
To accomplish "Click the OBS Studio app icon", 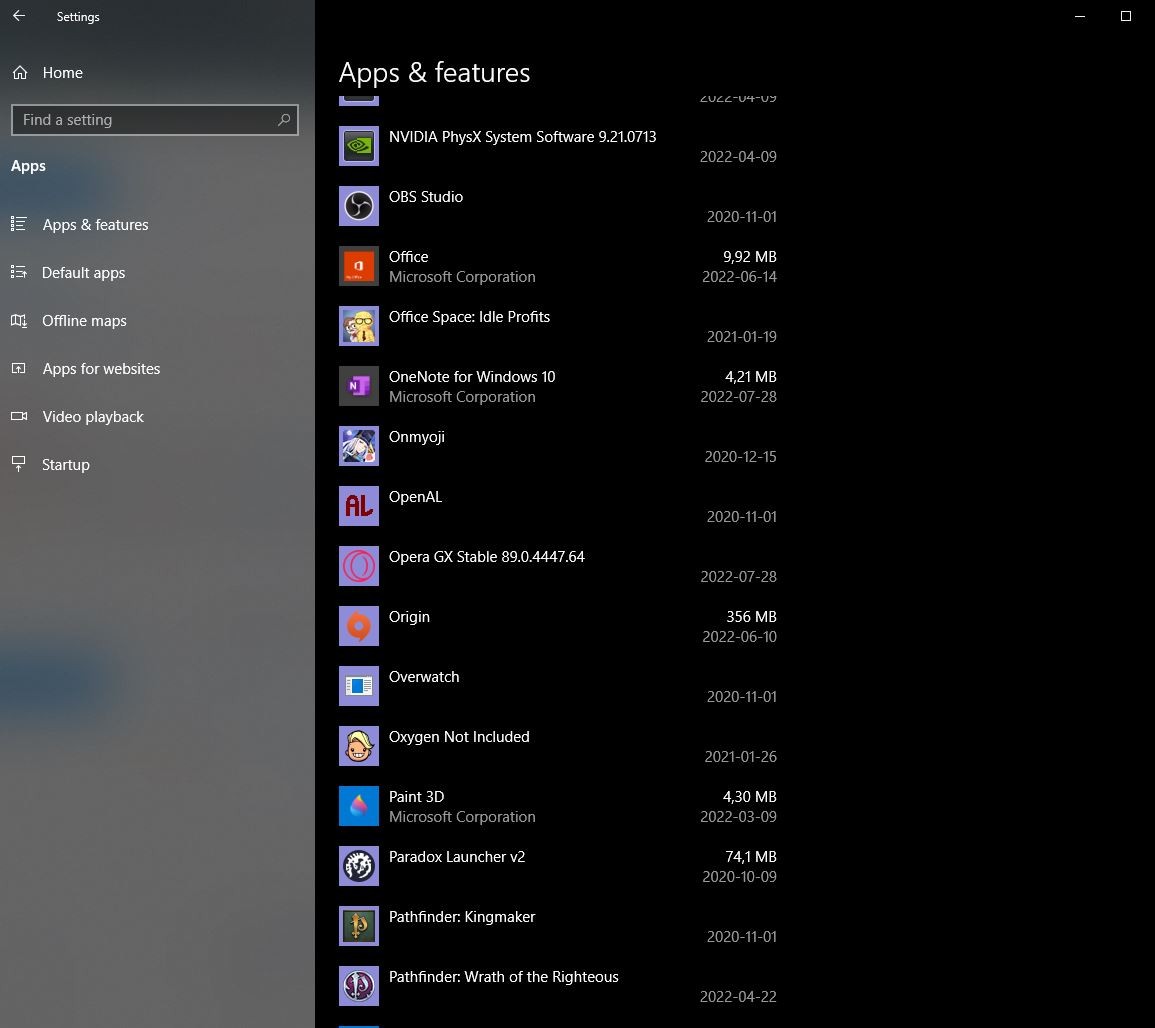I will (x=359, y=206).
